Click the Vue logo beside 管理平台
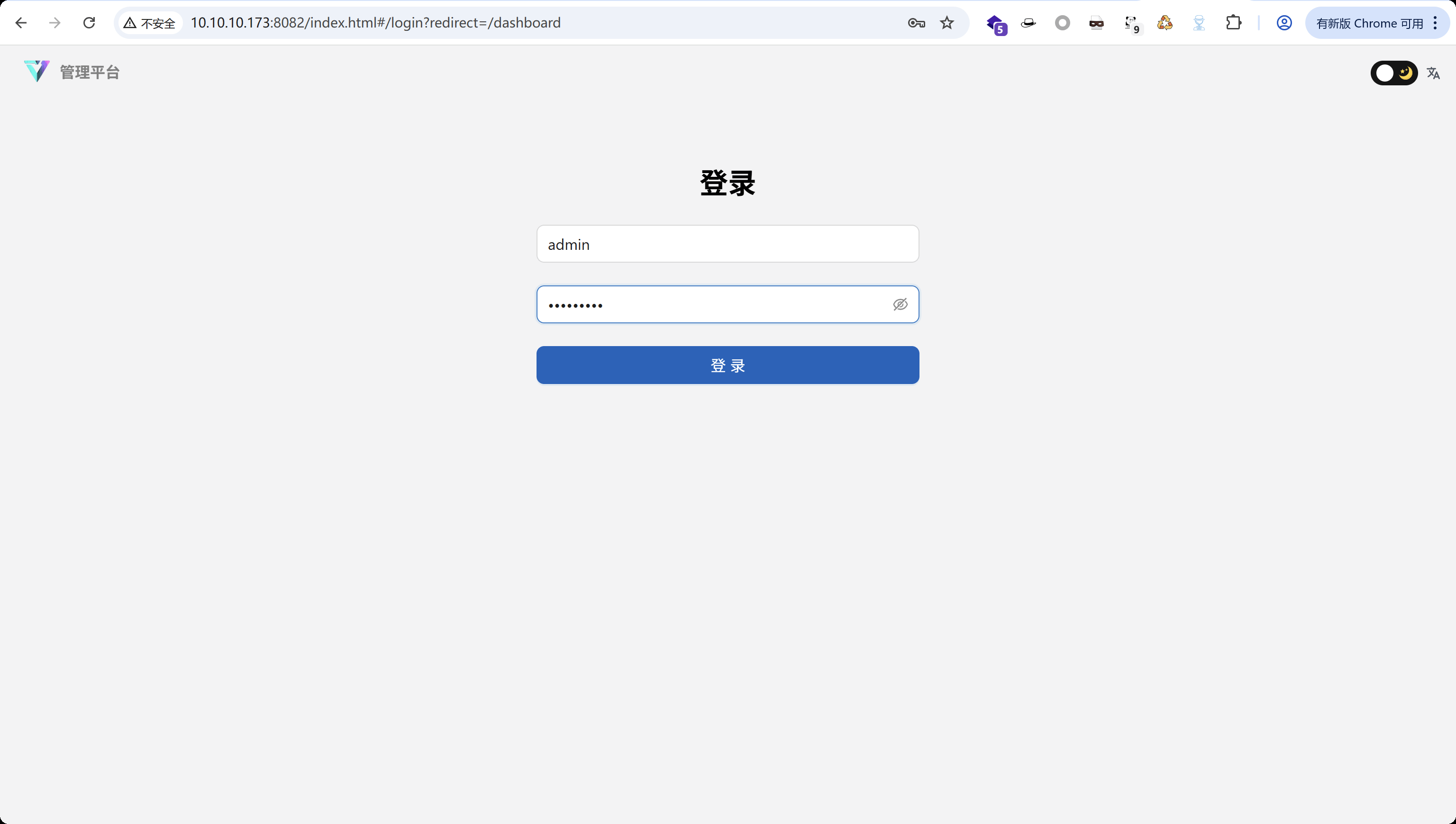The height and width of the screenshot is (824, 1456). (x=36, y=71)
